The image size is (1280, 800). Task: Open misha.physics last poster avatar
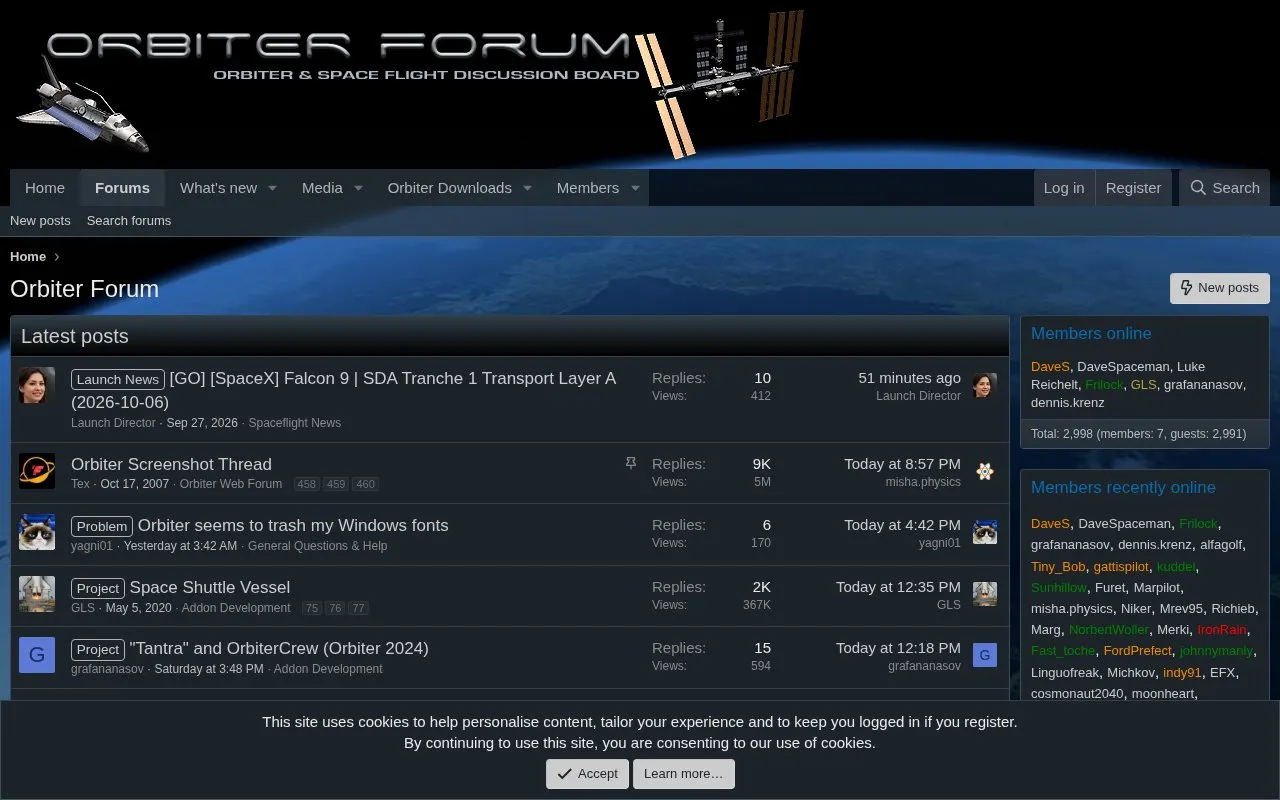(x=985, y=471)
